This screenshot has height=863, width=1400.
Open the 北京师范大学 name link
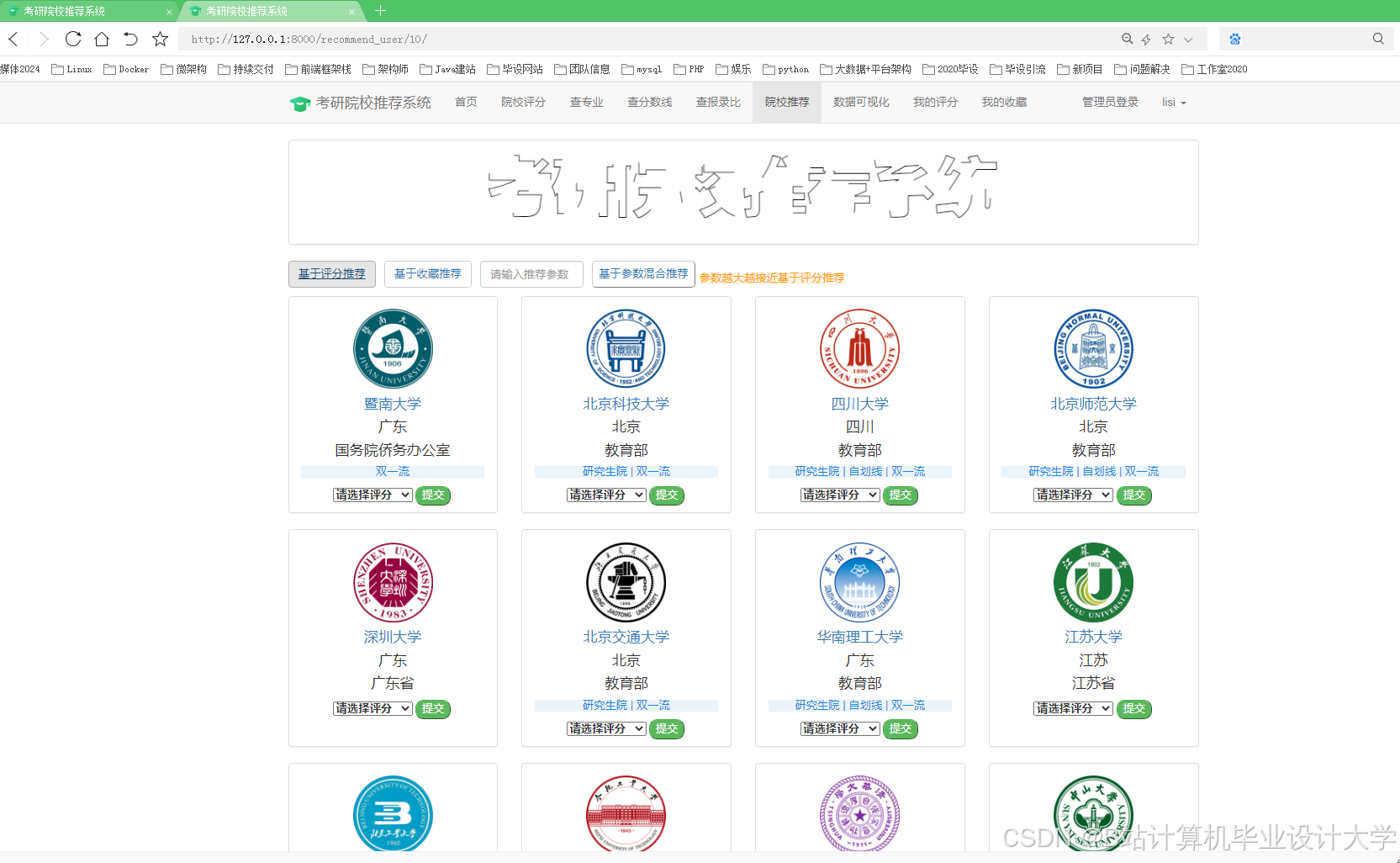[x=1093, y=404]
